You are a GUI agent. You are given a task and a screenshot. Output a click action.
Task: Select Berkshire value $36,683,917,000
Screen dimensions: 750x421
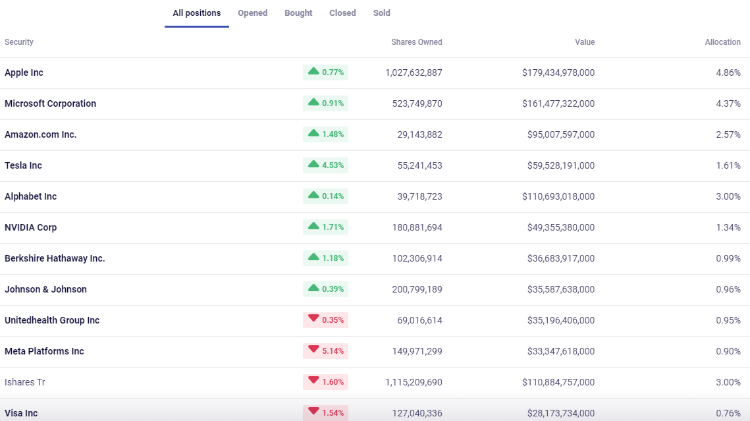pyautogui.click(x=561, y=258)
